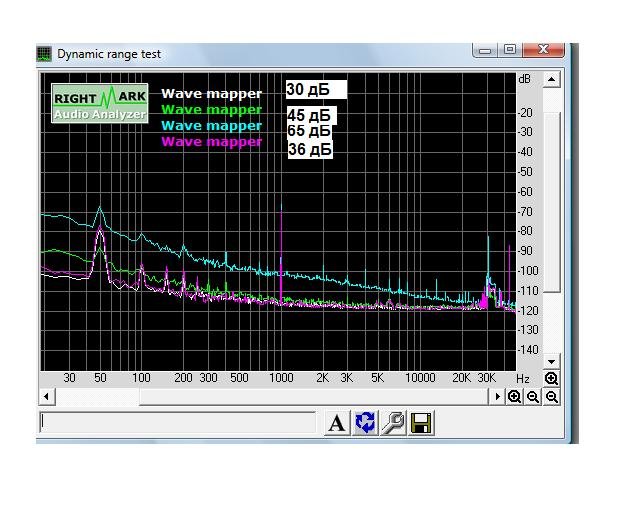Save the graph using the floppy disk icon
Image resolution: width=640 pixels, height=512 pixels.
coord(421,423)
